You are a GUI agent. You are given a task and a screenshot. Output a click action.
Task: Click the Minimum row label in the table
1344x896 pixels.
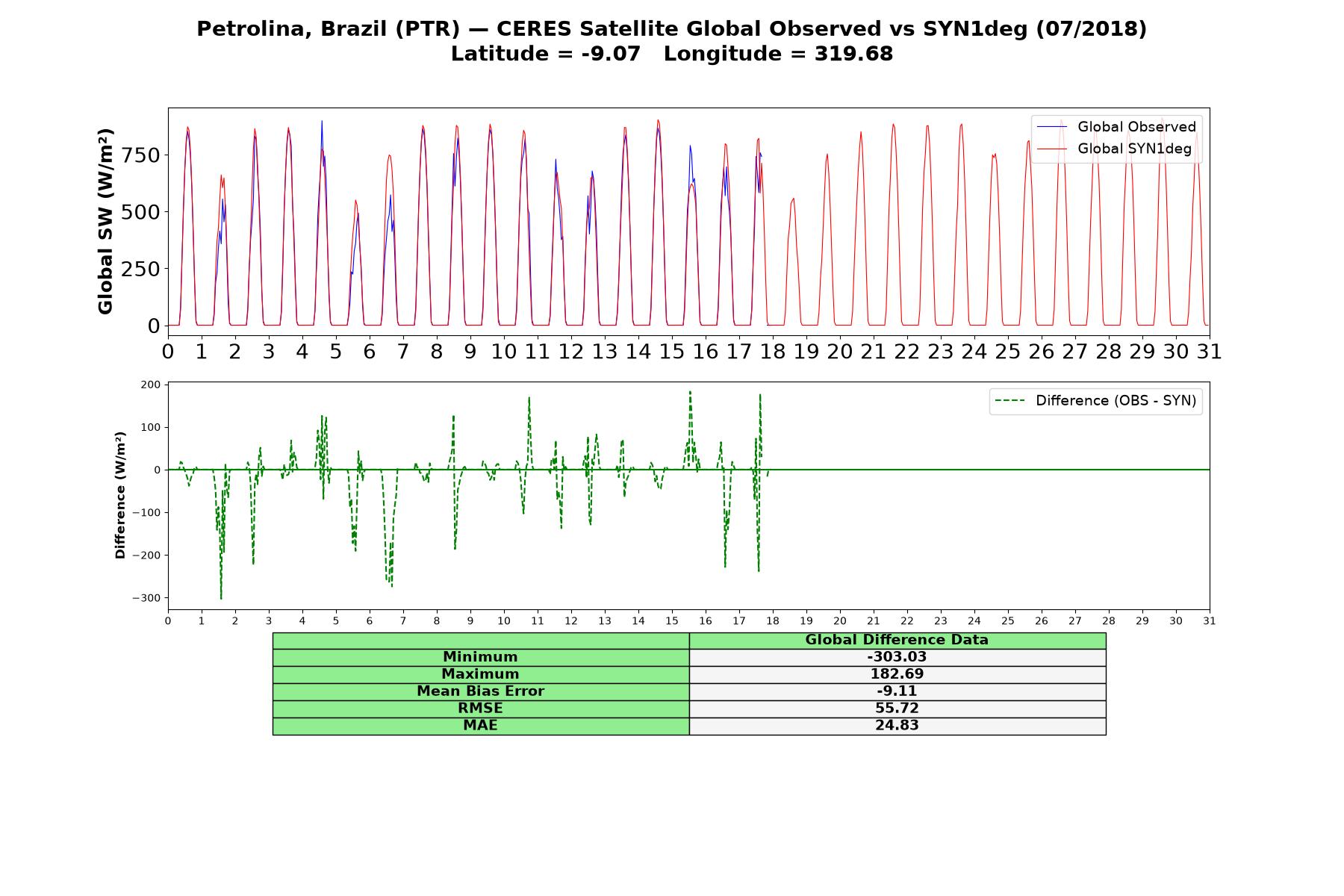(x=481, y=657)
